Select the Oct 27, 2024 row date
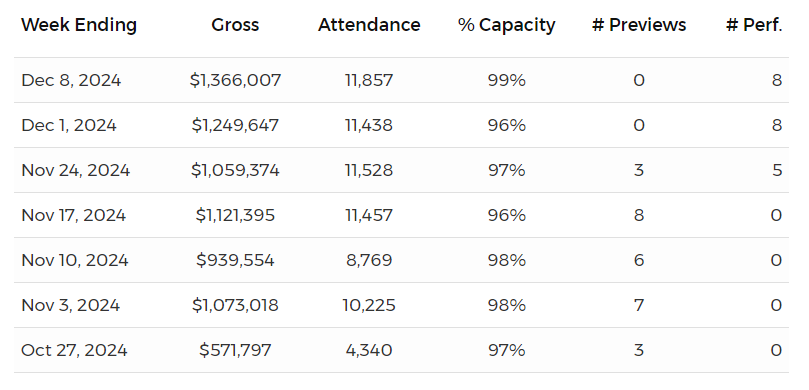The height and width of the screenshot is (390, 809). coord(74,350)
